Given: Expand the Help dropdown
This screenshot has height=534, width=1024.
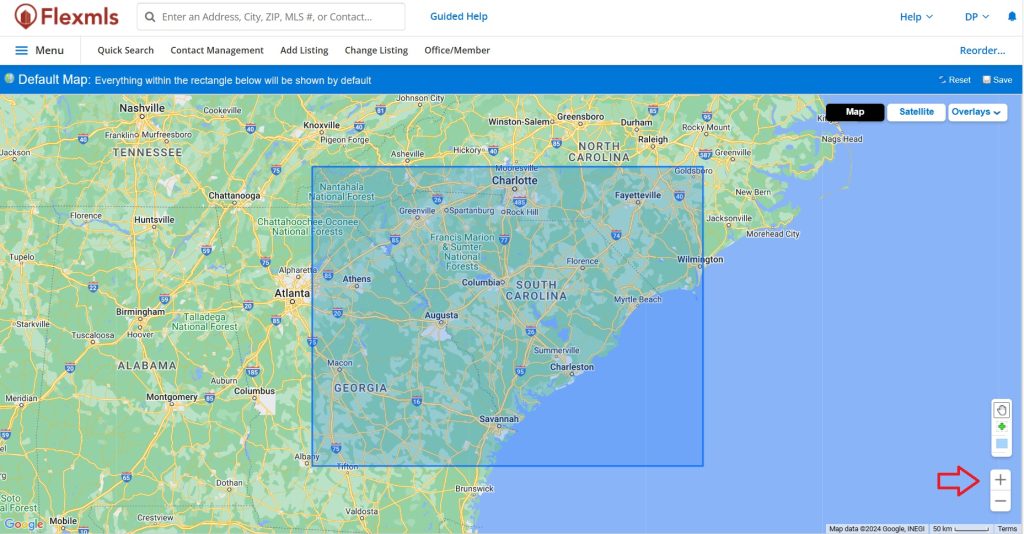Looking at the screenshot, I should click(x=916, y=17).
